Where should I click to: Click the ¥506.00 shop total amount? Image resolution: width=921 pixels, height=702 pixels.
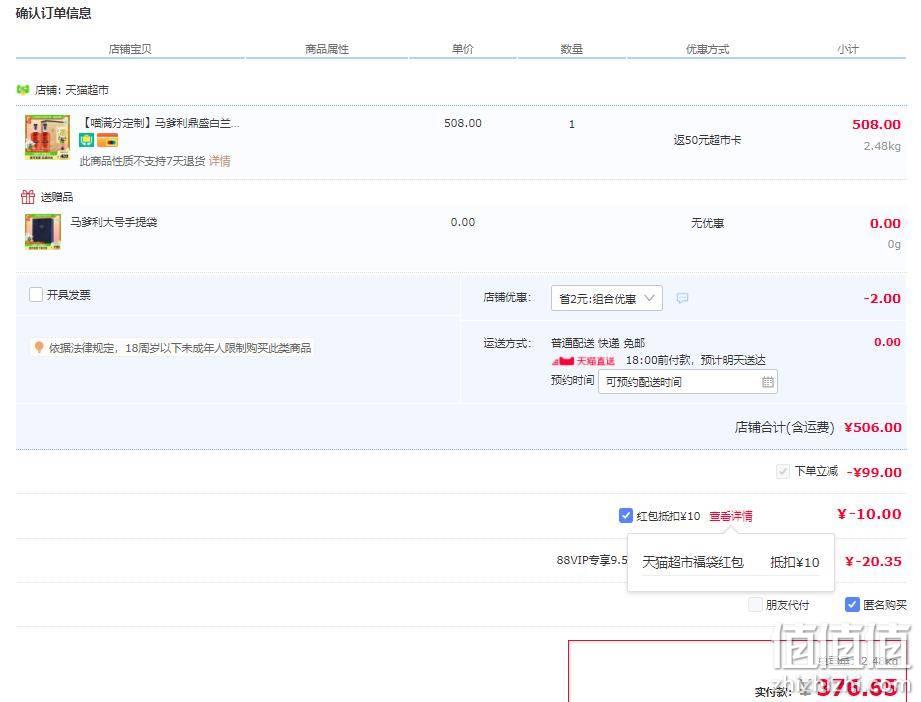(x=872, y=428)
